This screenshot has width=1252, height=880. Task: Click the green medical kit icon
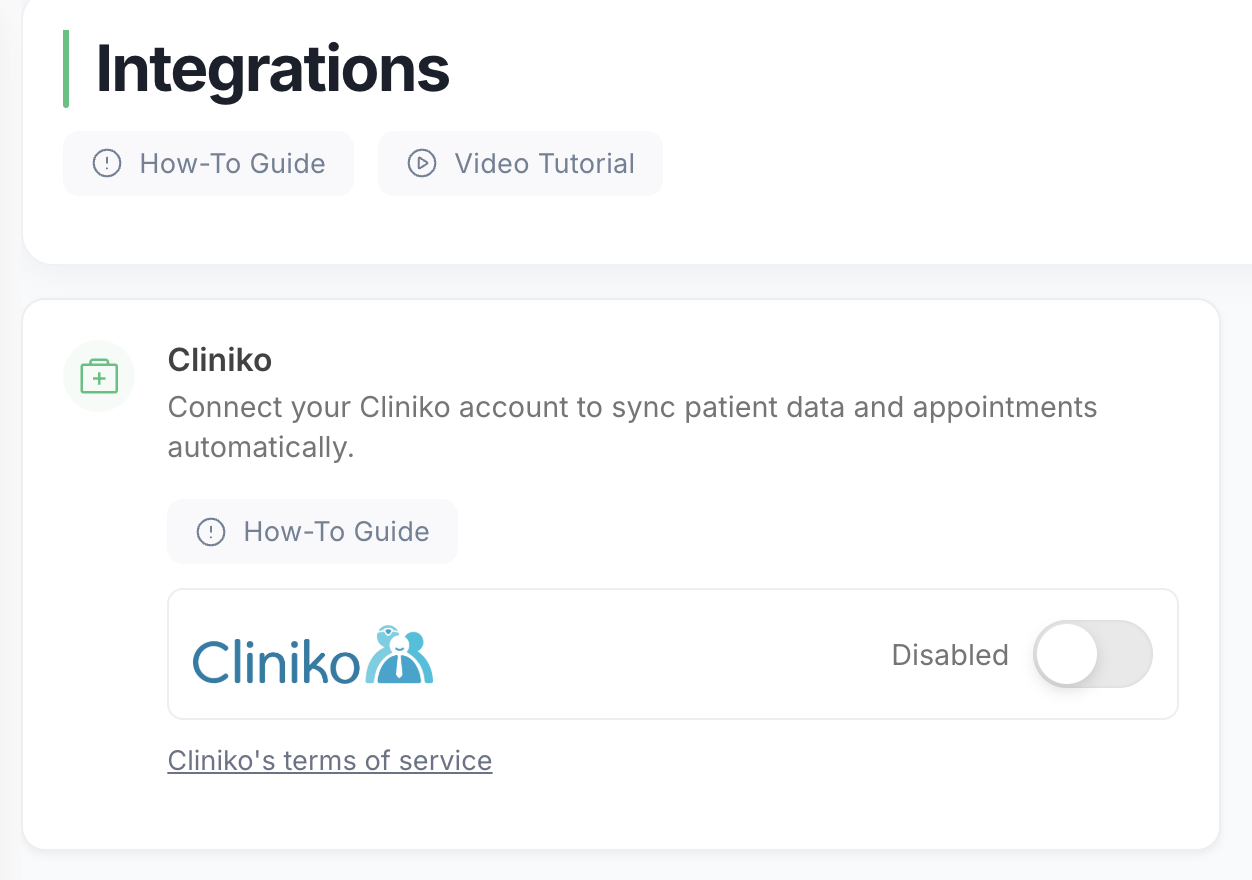pos(99,376)
